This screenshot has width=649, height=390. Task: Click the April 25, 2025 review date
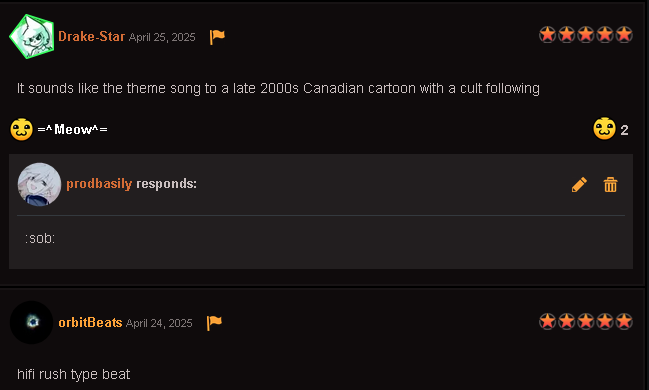pos(162,37)
